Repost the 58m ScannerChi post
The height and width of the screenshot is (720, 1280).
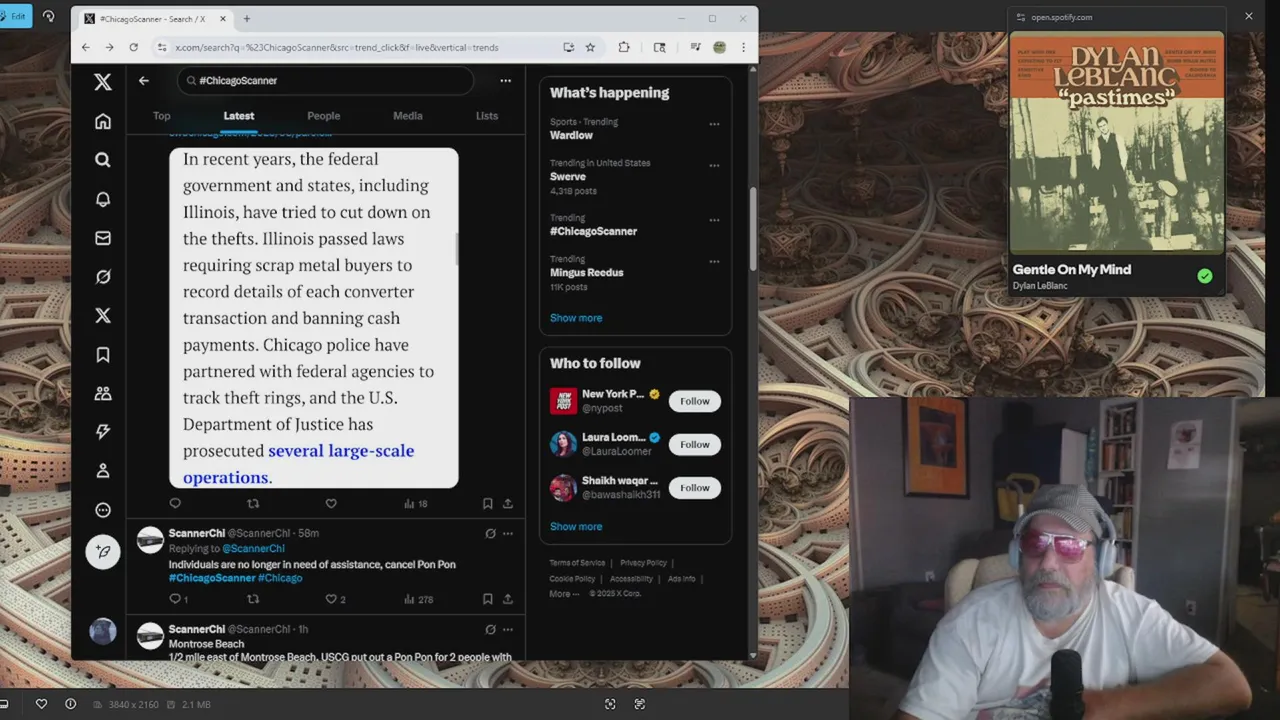click(253, 599)
